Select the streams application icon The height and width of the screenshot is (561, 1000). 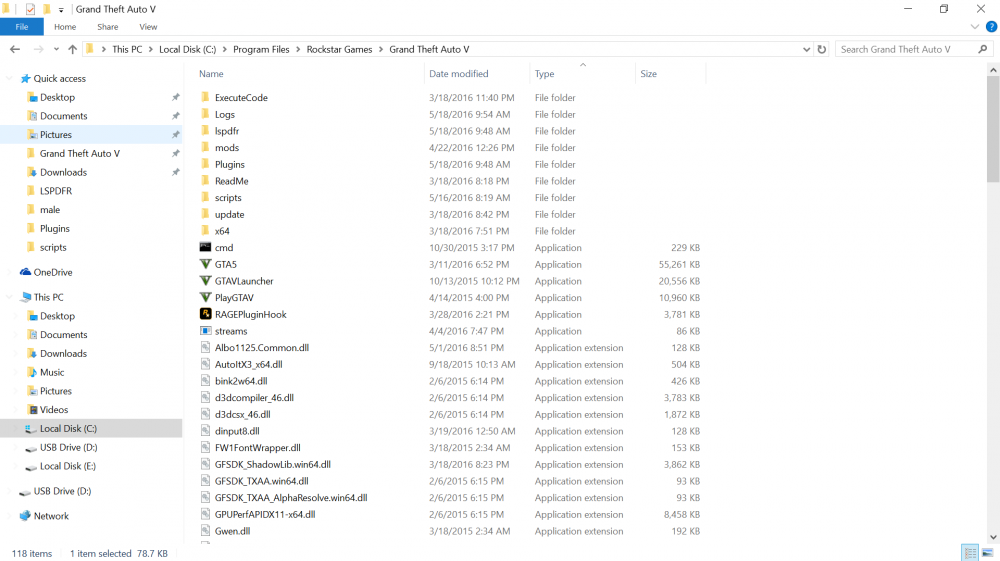[x=205, y=331]
